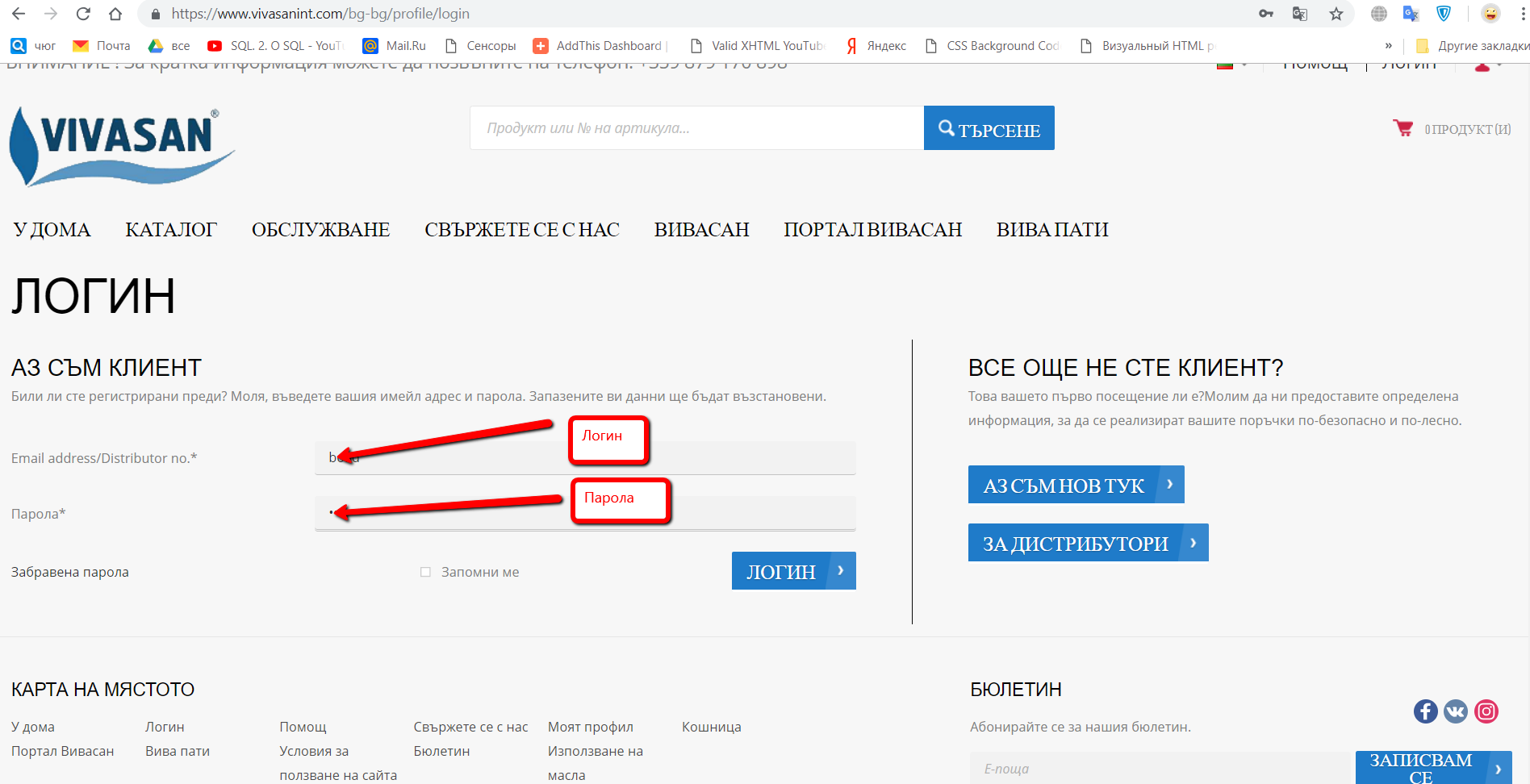This screenshot has height=784, width=1530.
Task: Open the 'все' Google Drive bookmark
Action: [169, 46]
